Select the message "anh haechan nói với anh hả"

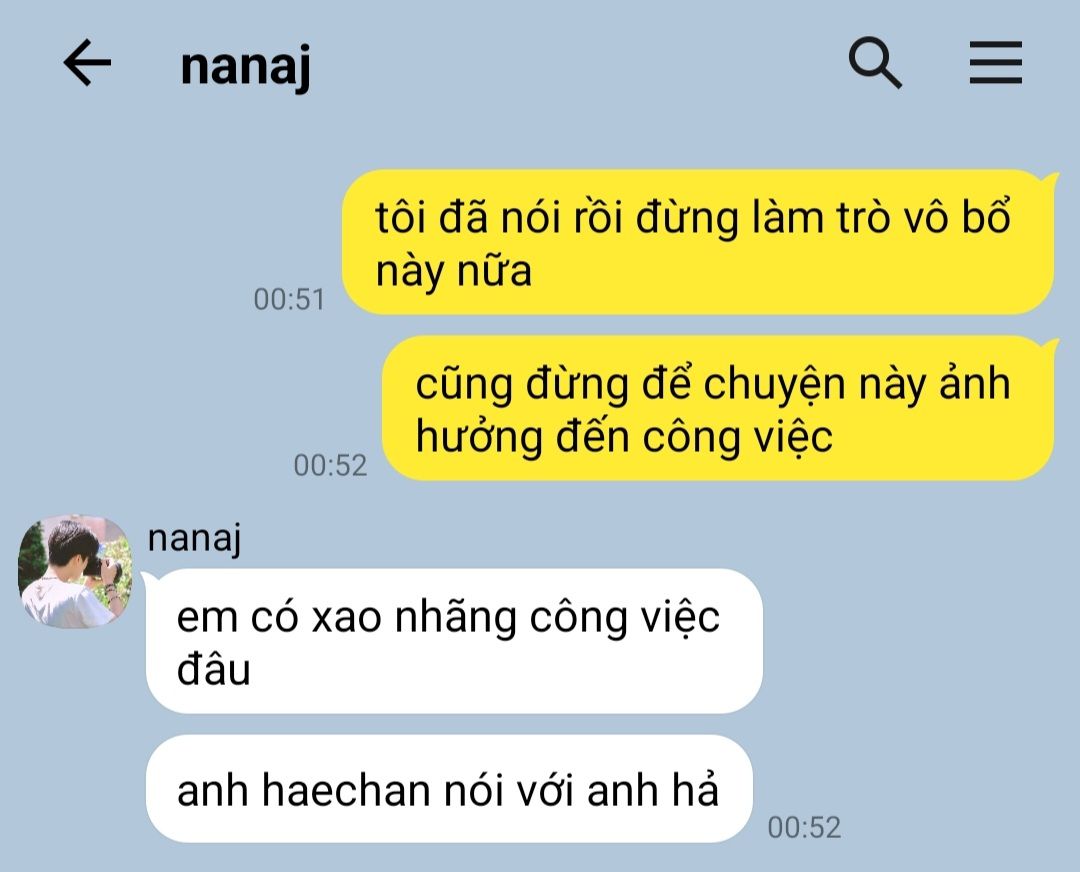(x=449, y=789)
